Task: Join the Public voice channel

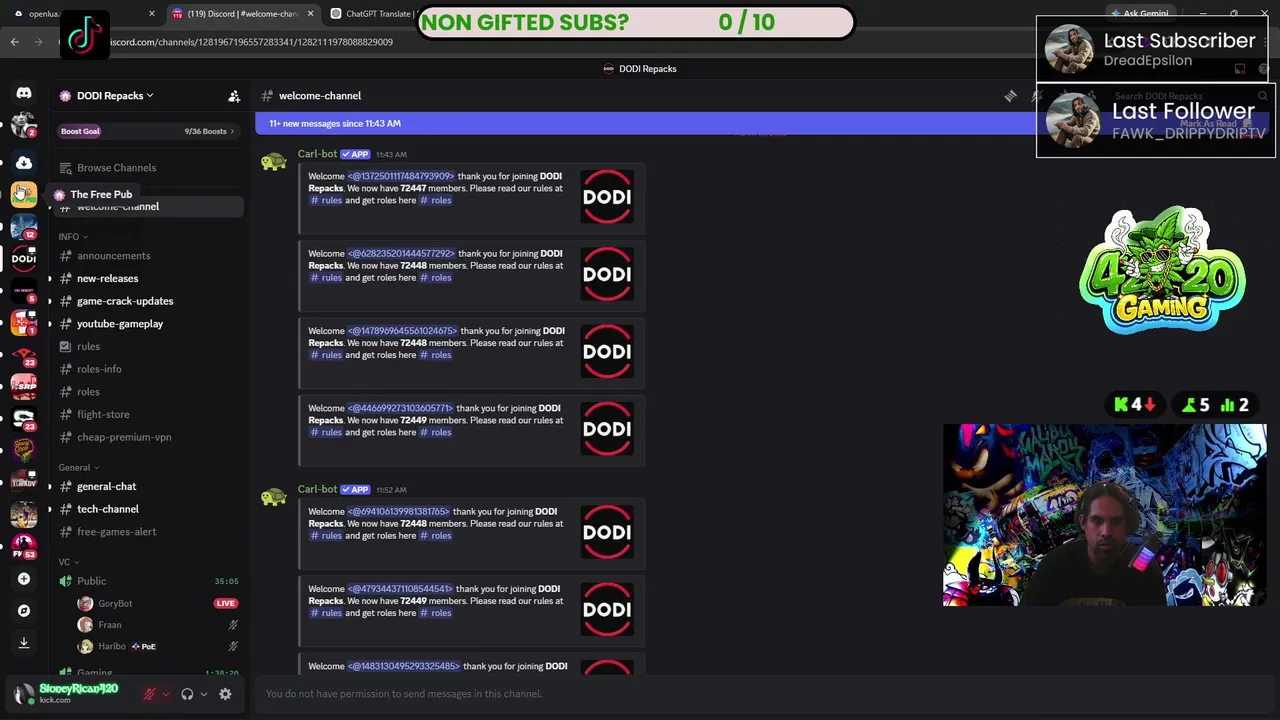Action: 148,581
